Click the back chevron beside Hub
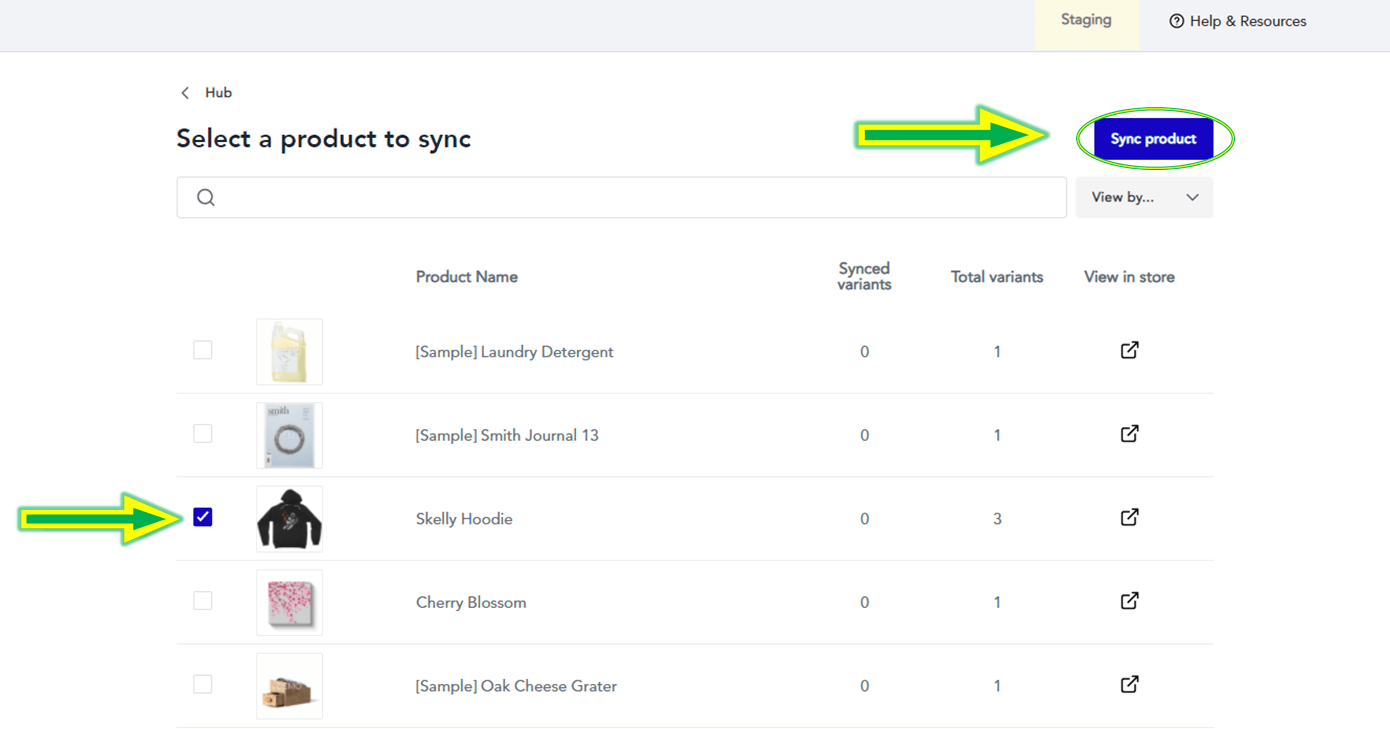 185,93
